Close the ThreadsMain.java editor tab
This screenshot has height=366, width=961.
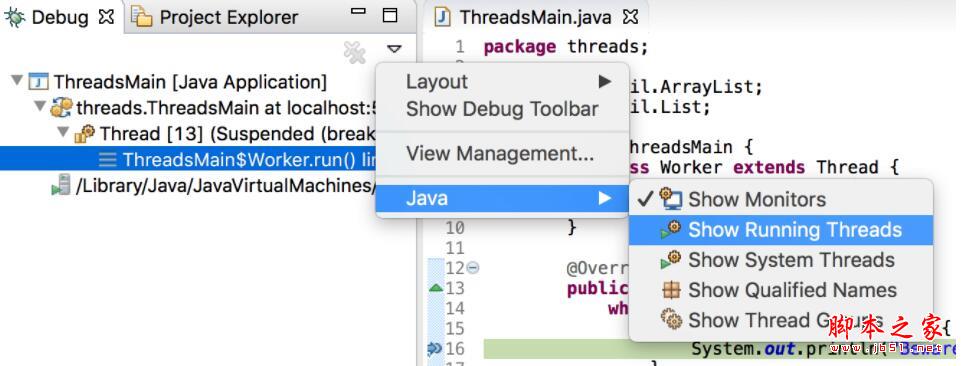630,17
